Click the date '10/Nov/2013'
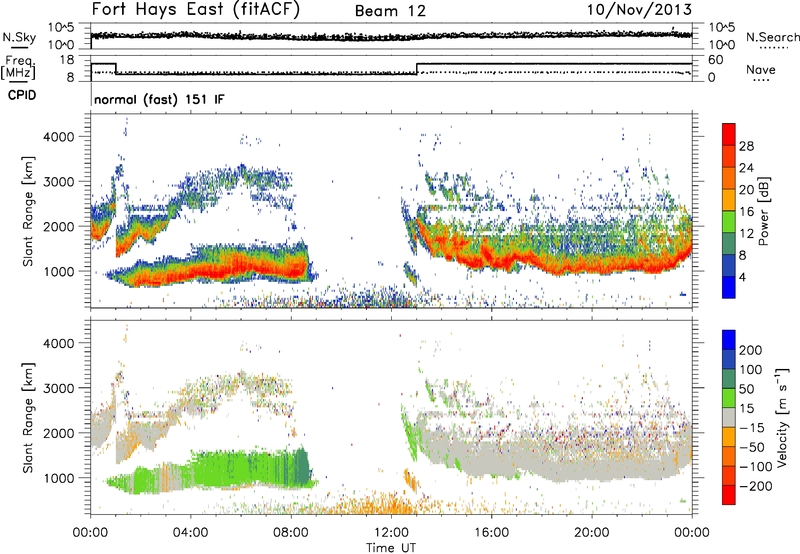800x554 pixels. click(639, 9)
